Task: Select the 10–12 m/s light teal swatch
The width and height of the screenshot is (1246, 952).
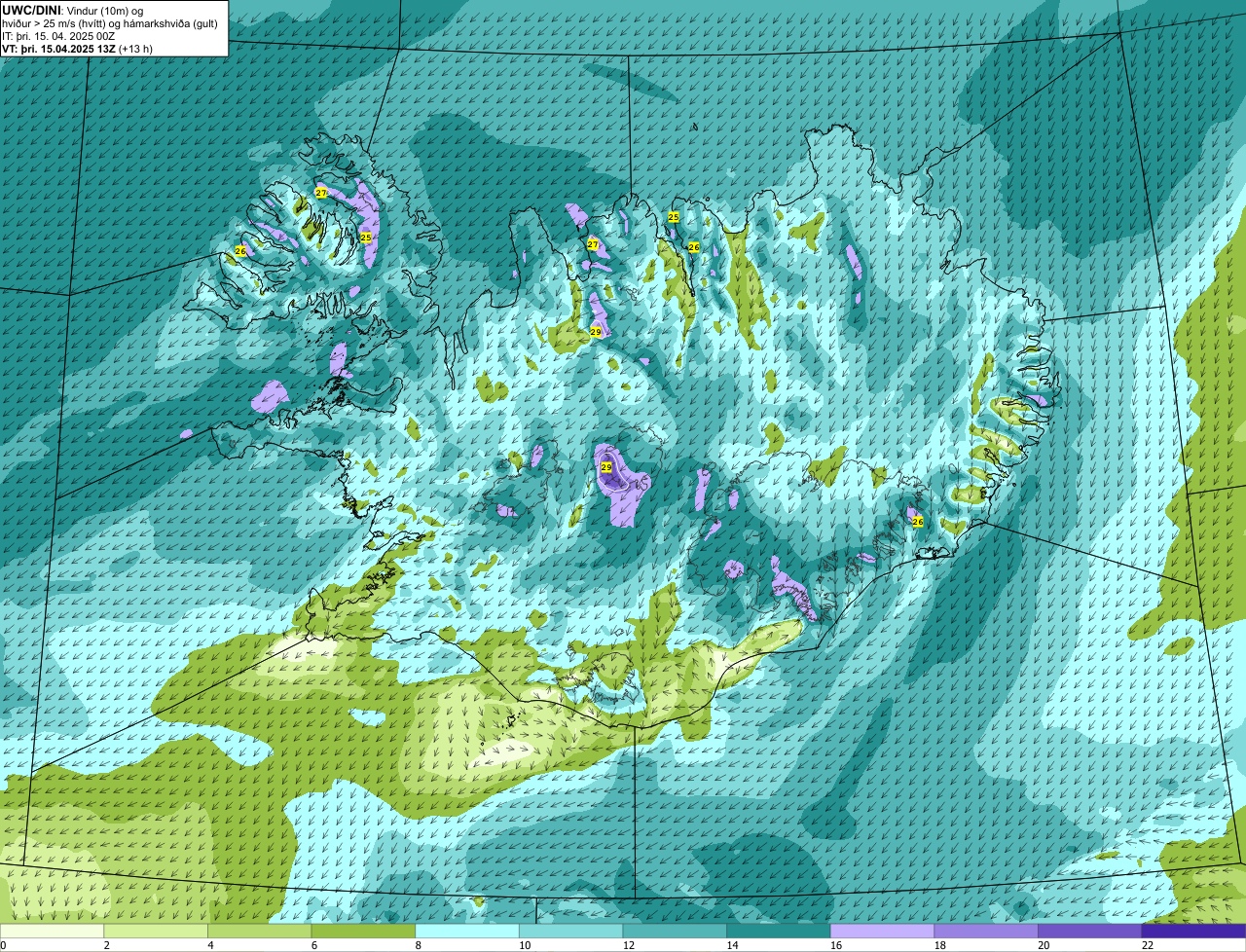Action: [x=571, y=932]
